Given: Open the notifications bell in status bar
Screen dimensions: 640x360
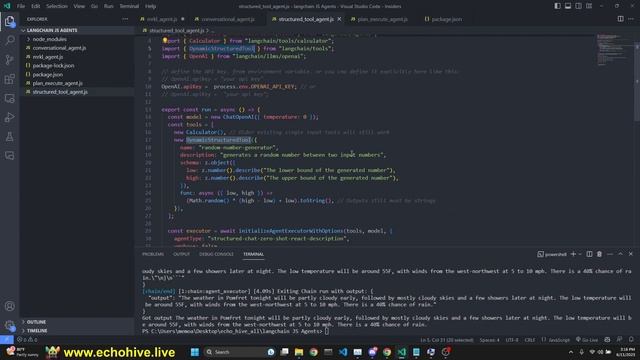Looking at the screenshot, I should (x=631, y=340).
